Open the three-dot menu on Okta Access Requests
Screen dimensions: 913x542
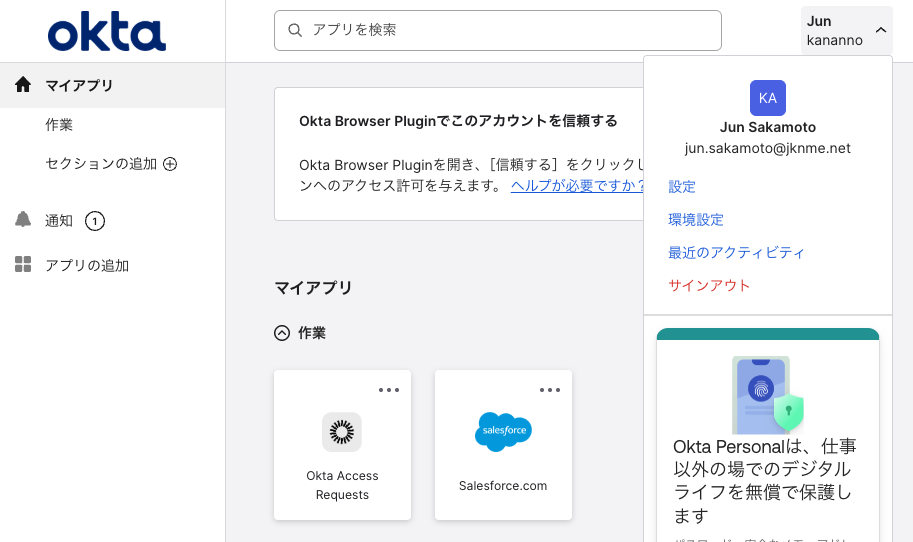click(389, 390)
